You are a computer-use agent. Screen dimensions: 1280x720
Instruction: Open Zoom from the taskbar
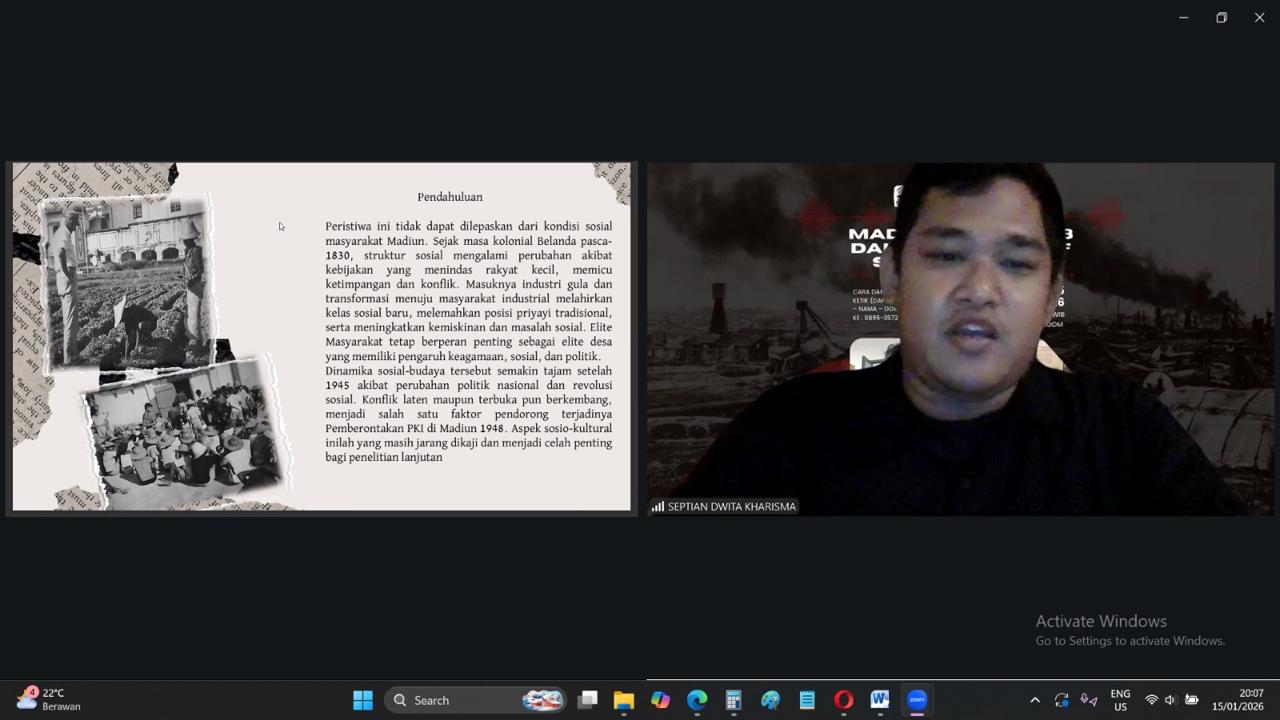tap(917, 700)
